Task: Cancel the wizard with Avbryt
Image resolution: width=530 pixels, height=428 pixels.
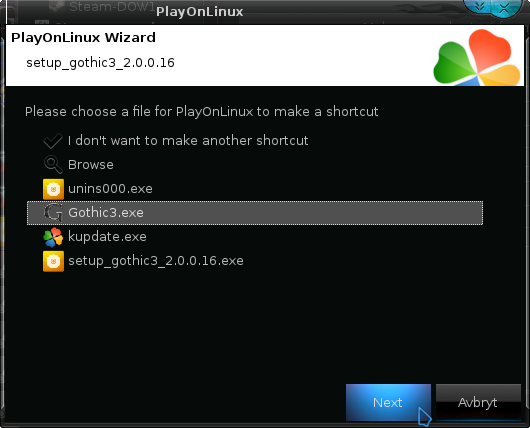Action: tap(478, 402)
